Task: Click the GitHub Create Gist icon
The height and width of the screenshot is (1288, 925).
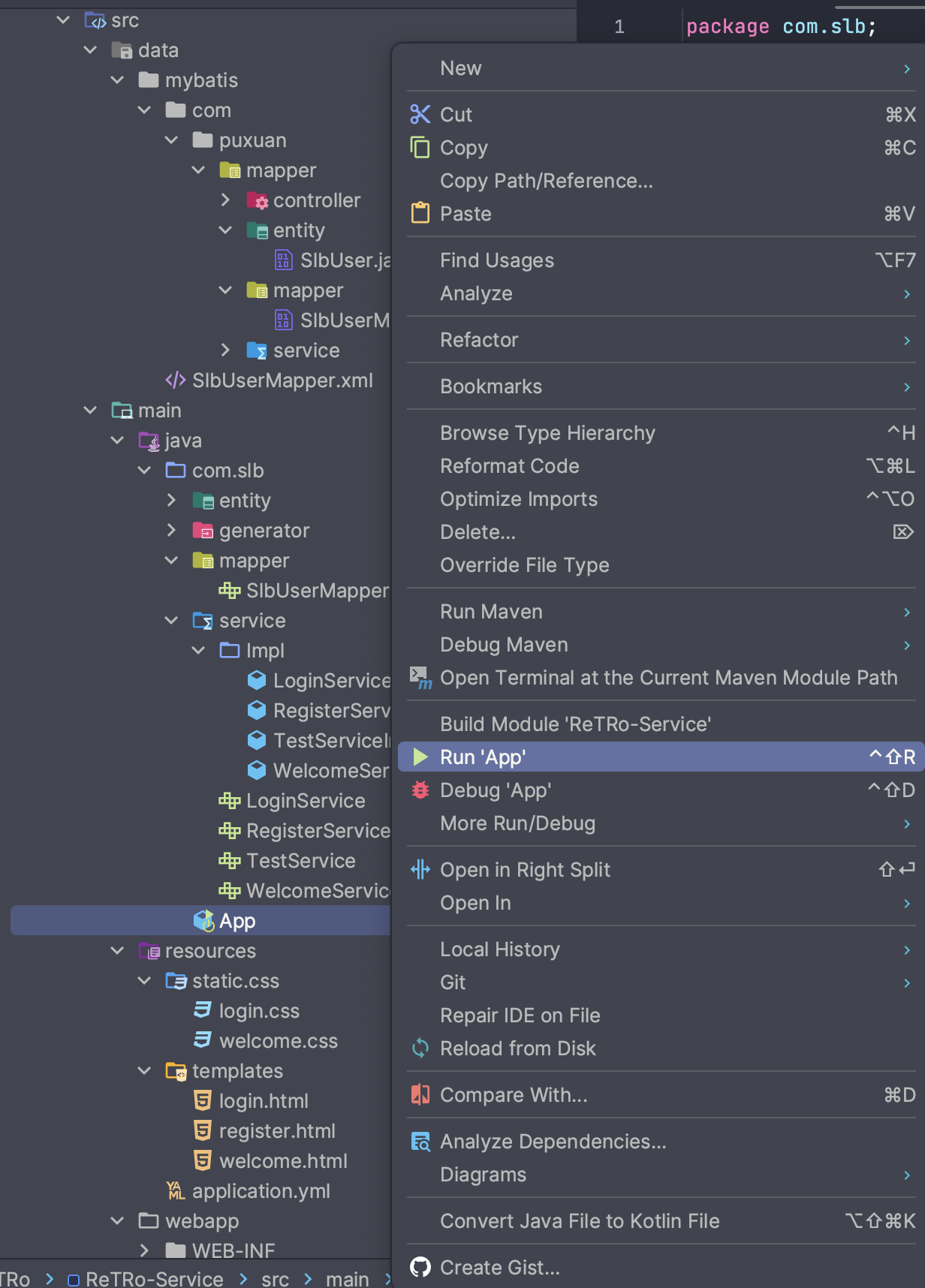Action: point(420,1267)
